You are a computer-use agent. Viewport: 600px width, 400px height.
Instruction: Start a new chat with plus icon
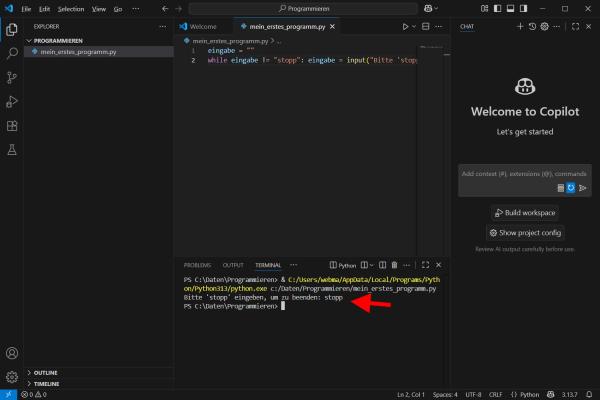(520, 26)
